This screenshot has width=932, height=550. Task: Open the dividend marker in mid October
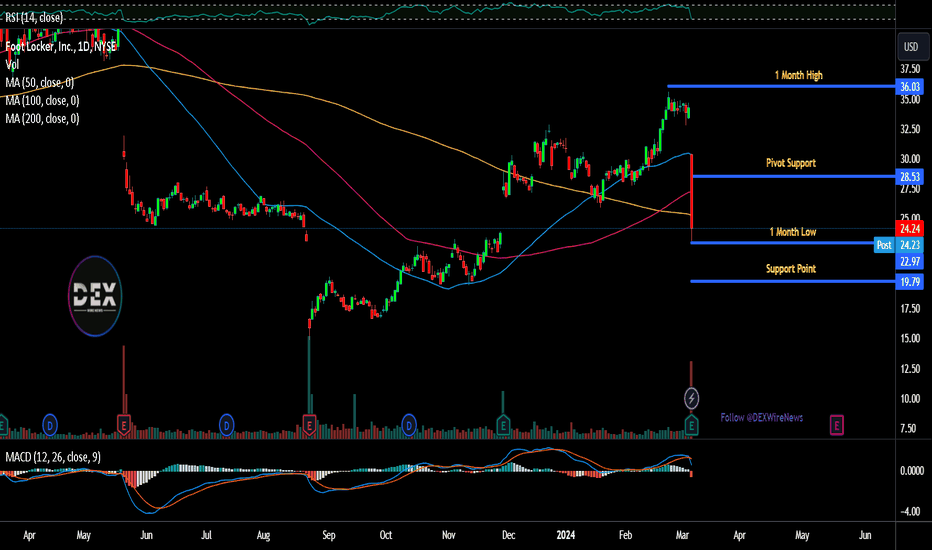(409, 425)
